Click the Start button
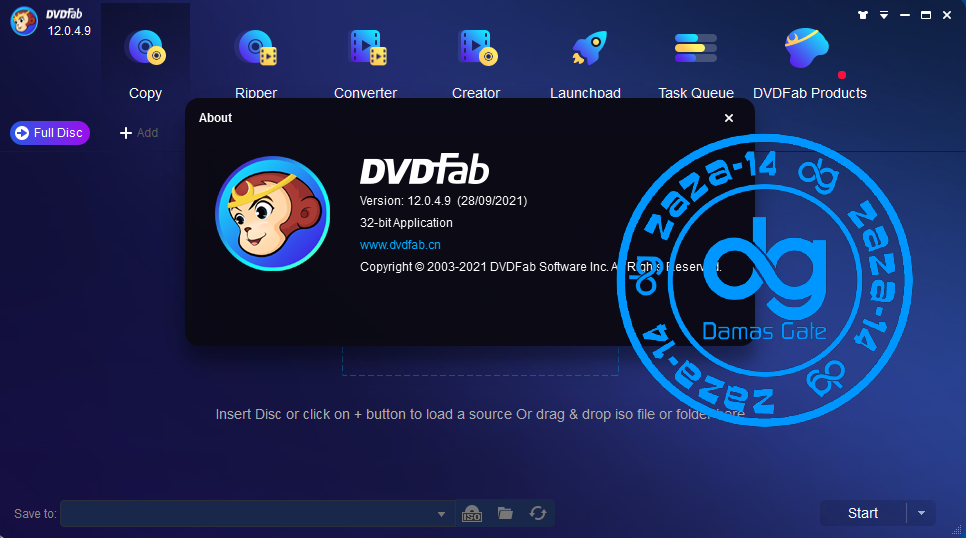The width and height of the screenshot is (966, 538). point(862,513)
